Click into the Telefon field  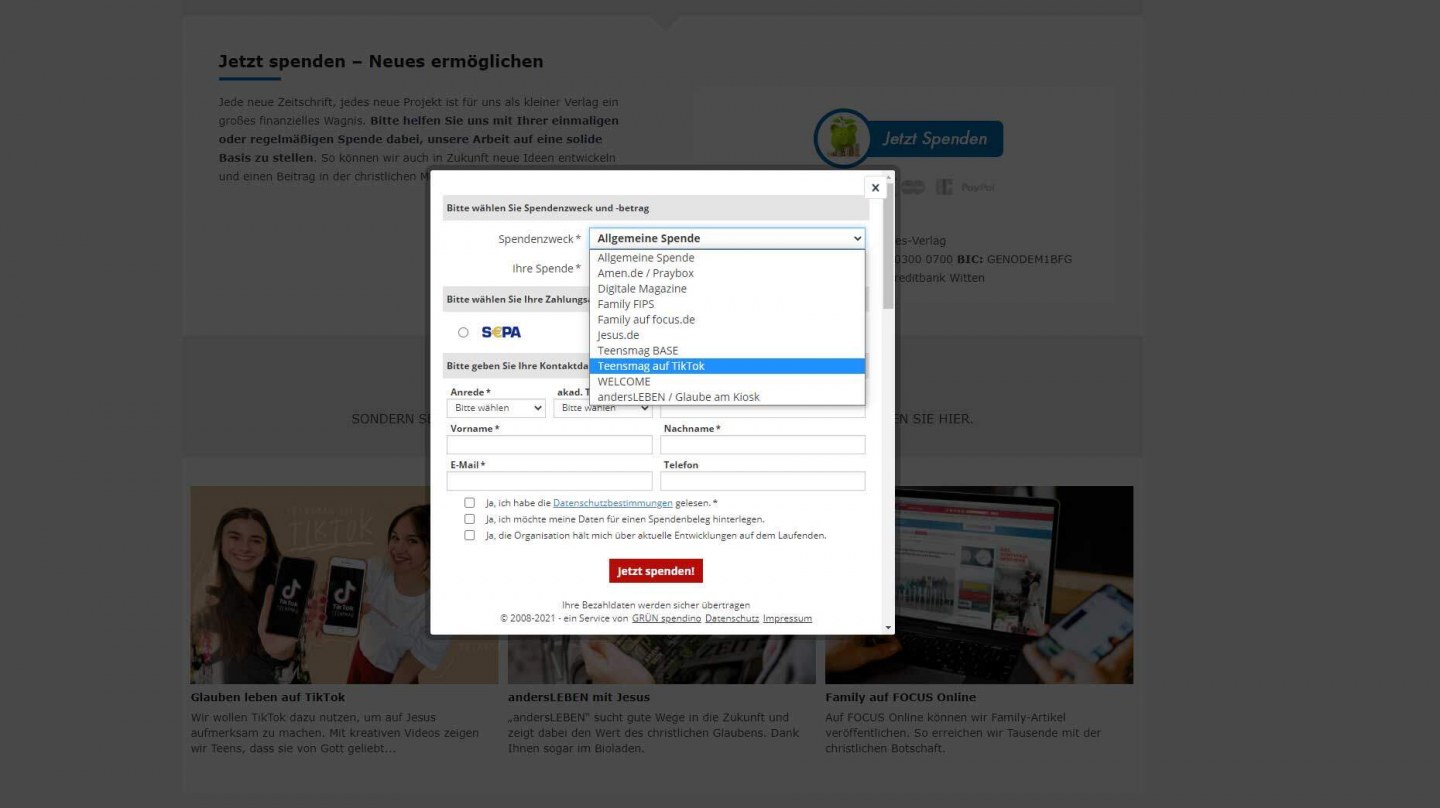pos(763,481)
